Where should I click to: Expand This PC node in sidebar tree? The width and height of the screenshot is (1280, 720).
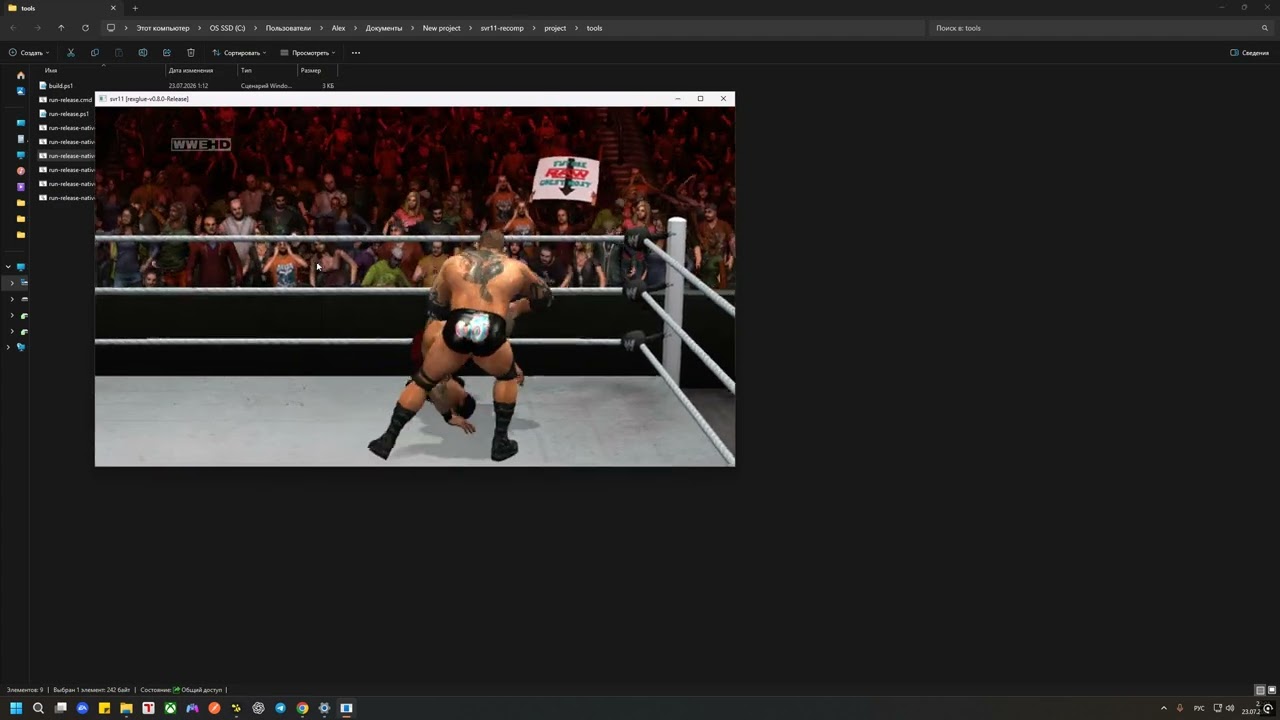[x=8, y=267]
